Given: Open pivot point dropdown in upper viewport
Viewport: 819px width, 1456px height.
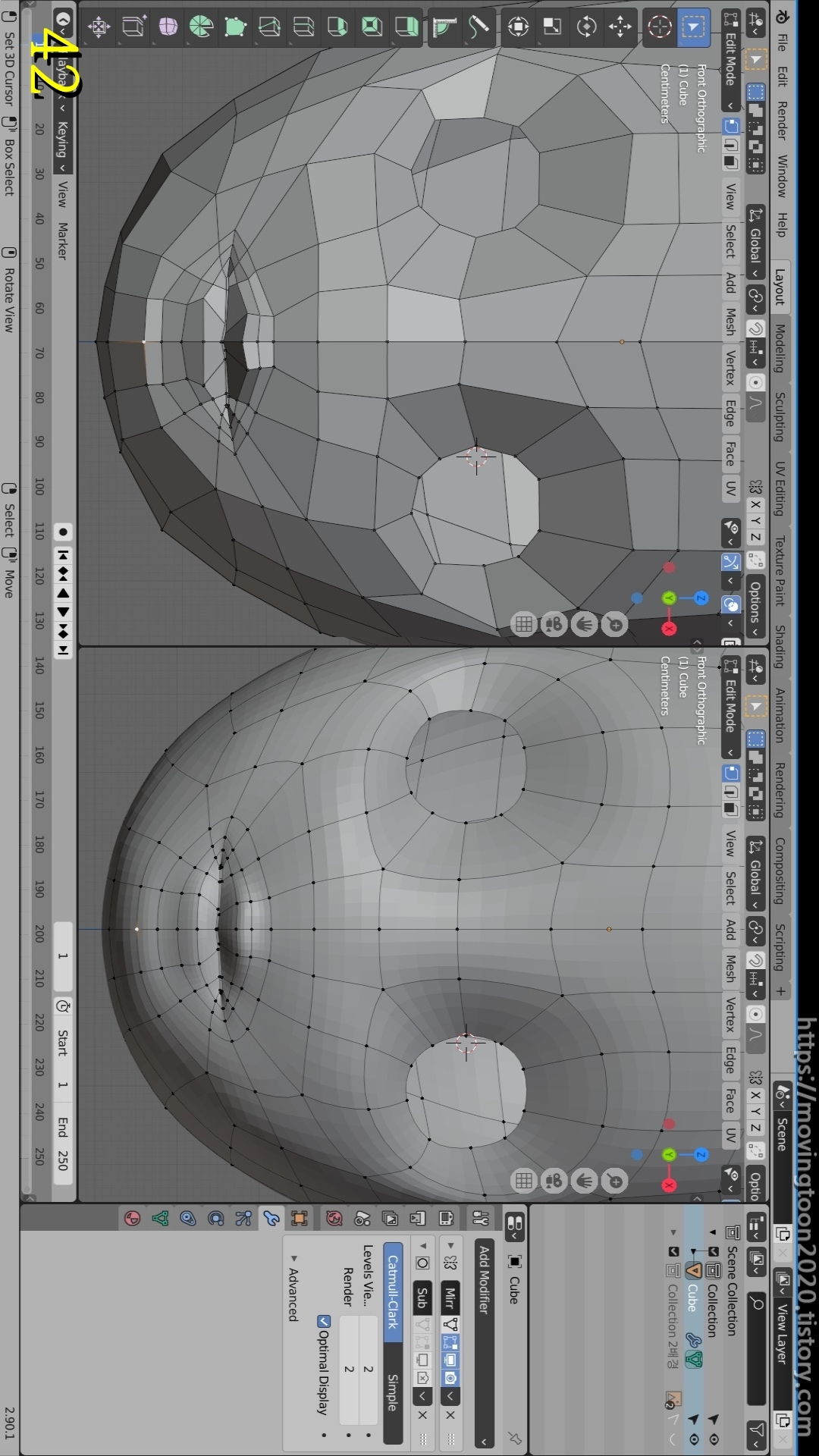Looking at the screenshot, I should pyautogui.click(x=755, y=298).
